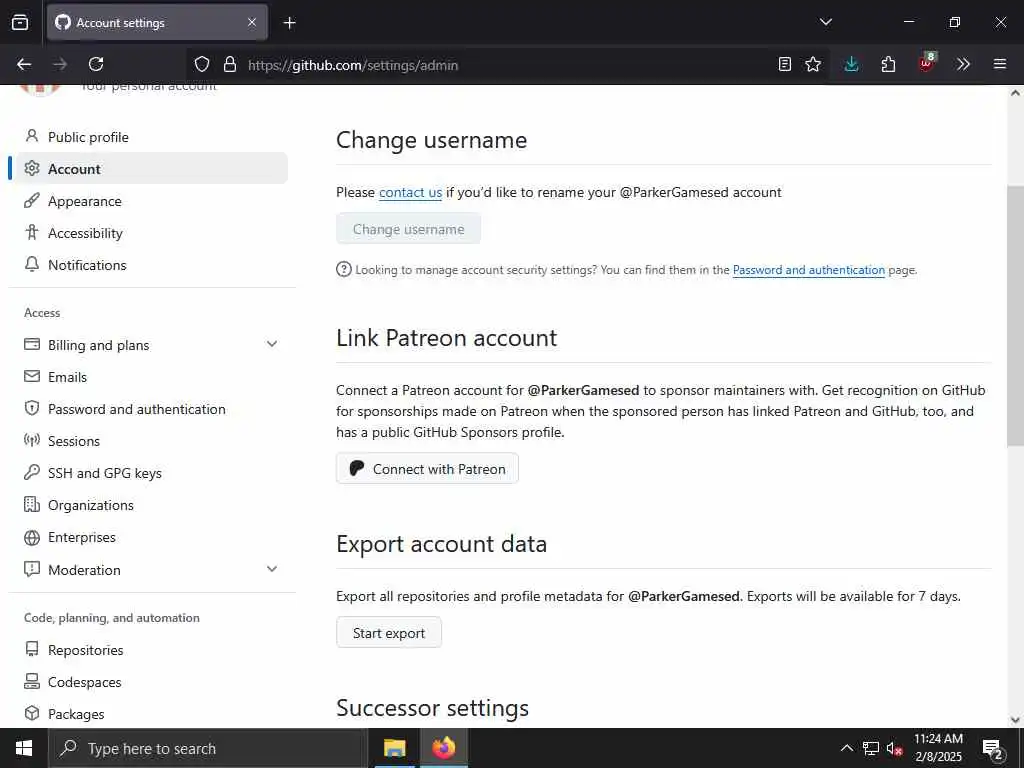Screen dimensions: 1024x768
Task: Show more toolbar tools chevron
Action: [x=963, y=64]
